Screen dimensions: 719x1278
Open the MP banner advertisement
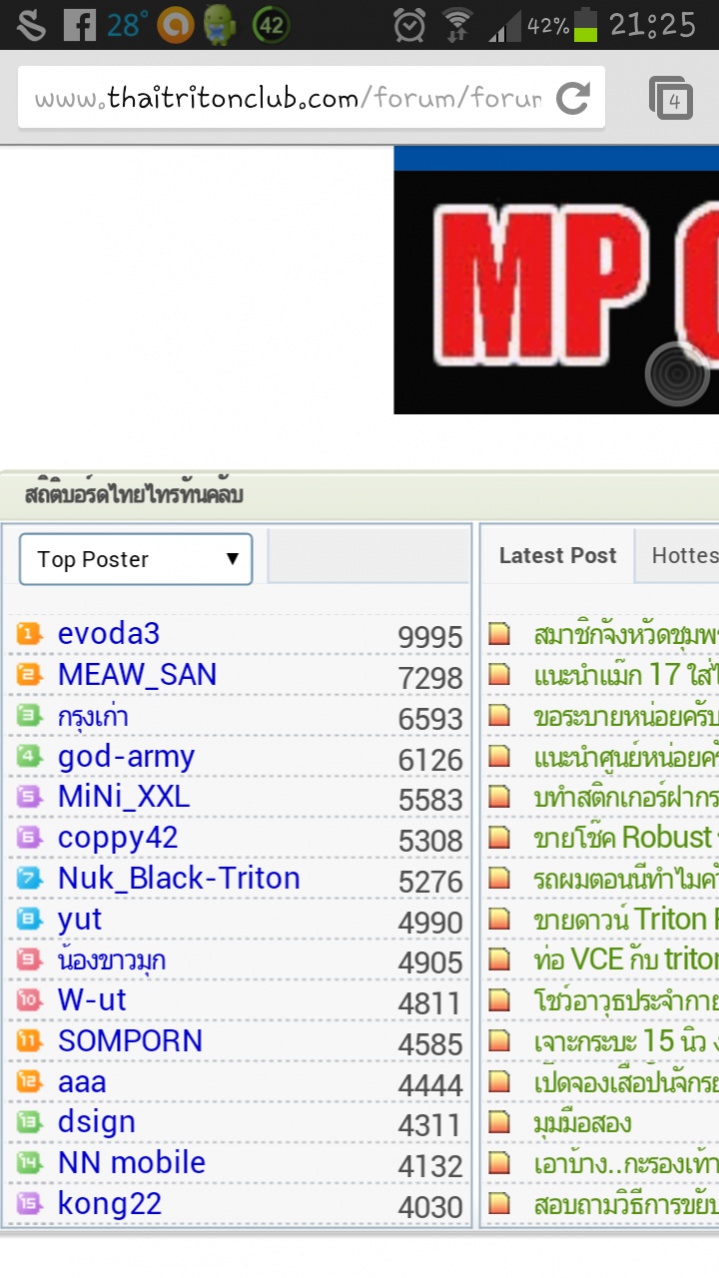[x=556, y=280]
